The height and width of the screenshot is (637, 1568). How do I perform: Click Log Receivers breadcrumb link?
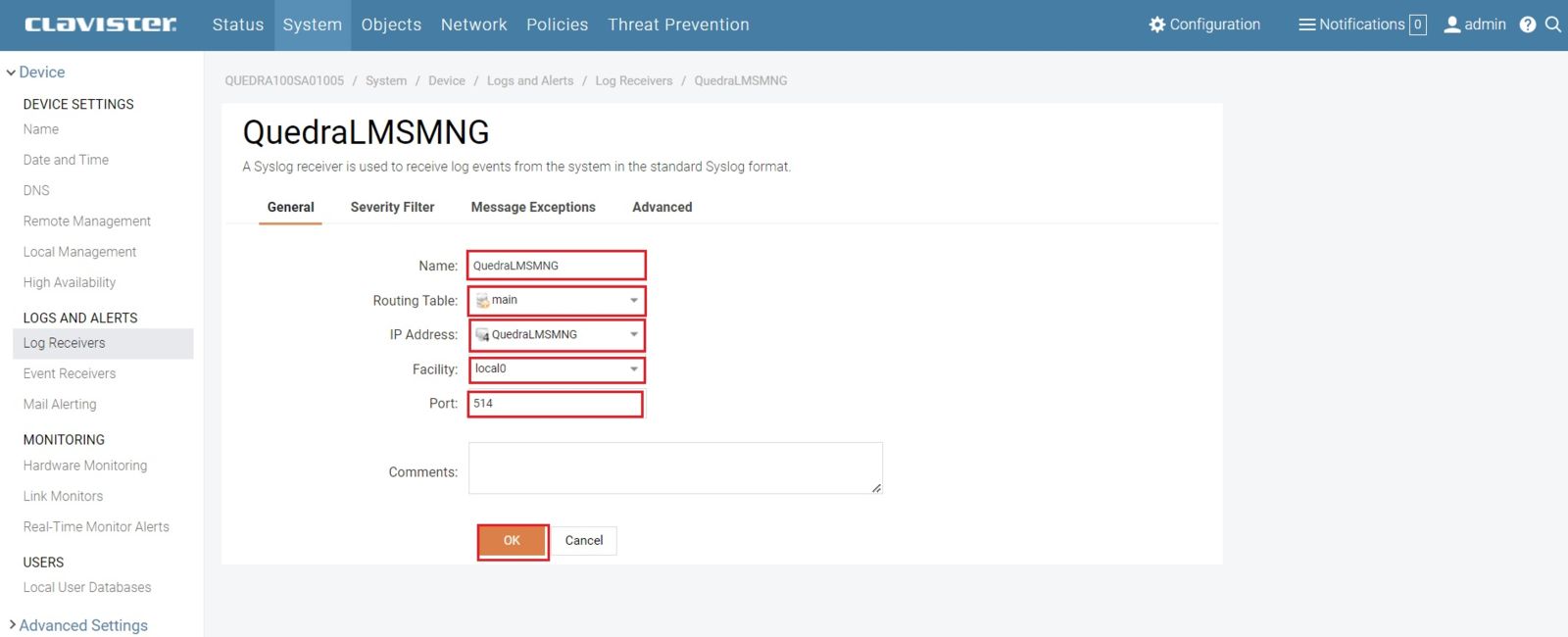633,80
